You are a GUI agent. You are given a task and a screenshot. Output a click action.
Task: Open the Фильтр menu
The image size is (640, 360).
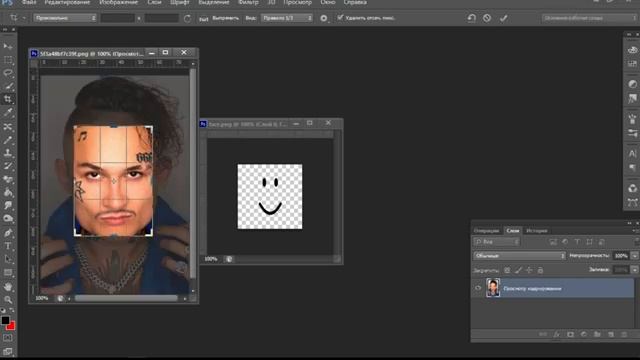[x=248, y=2]
